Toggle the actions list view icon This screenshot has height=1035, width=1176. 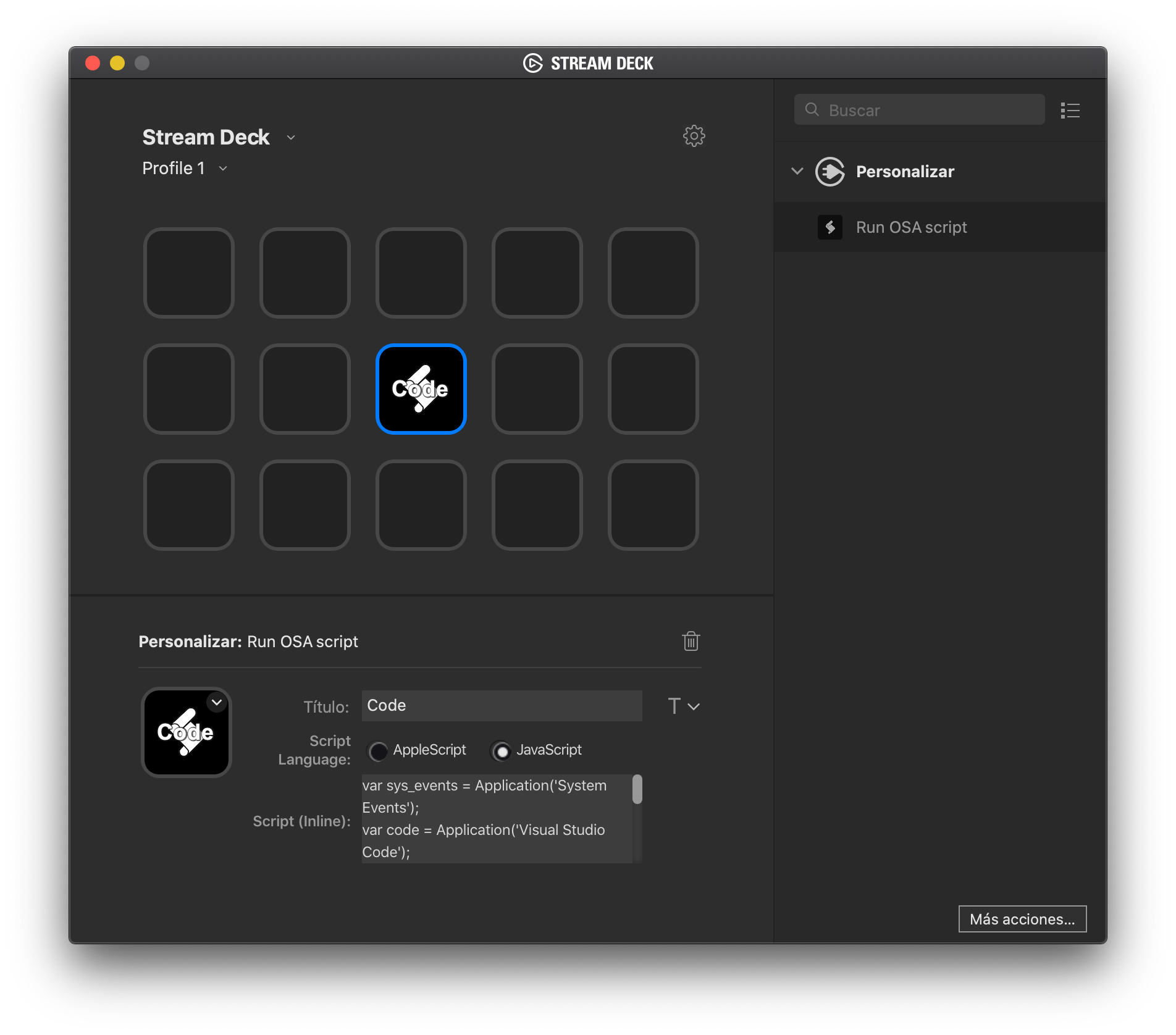1070,111
